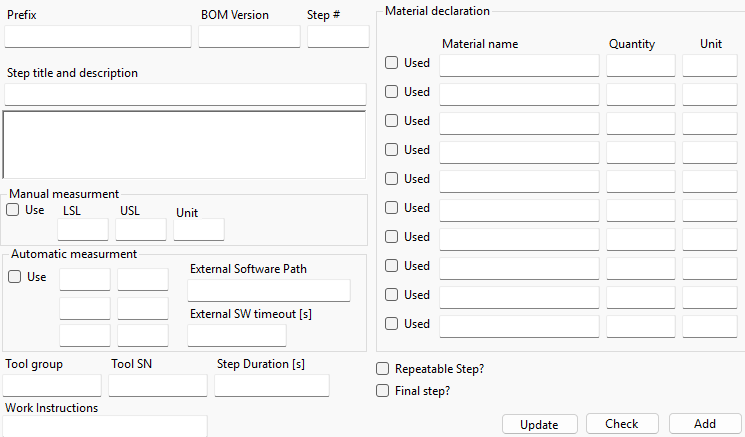This screenshot has width=745, height=437.
Task: Click the Update button
Action: tap(539, 424)
